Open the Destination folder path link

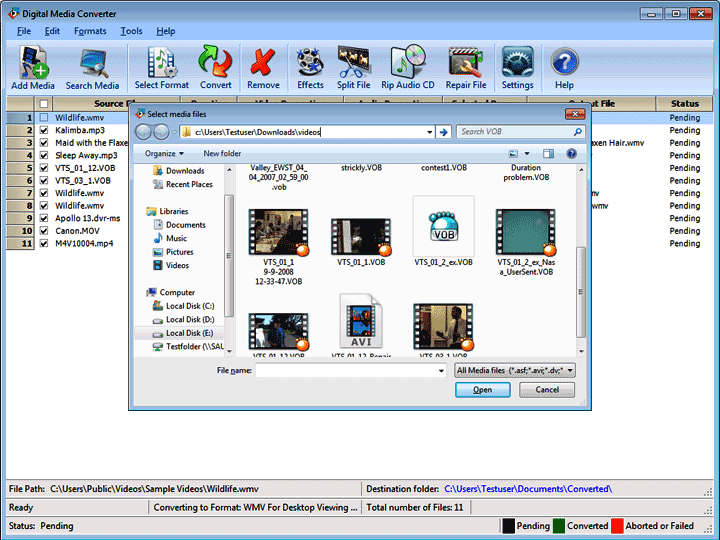[528, 489]
